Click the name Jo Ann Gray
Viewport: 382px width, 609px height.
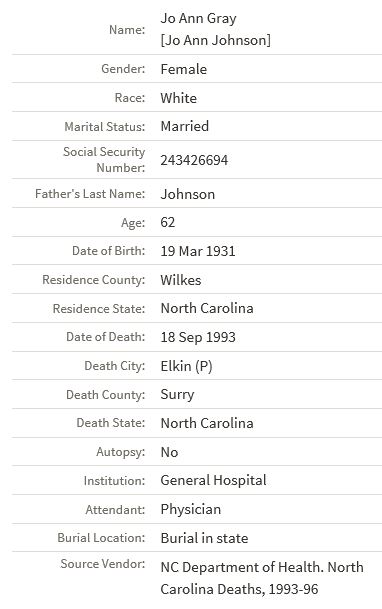[198, 19]
